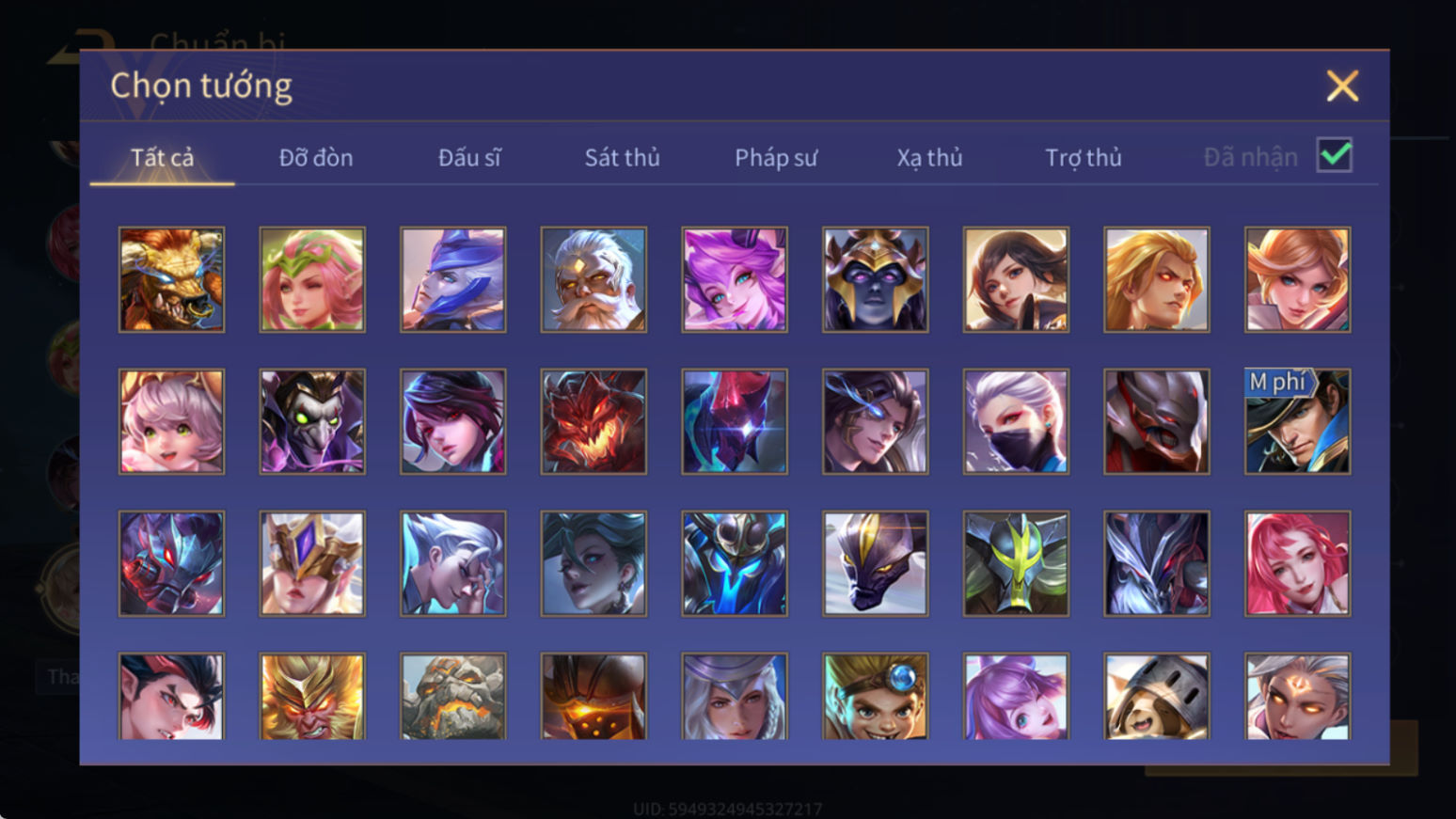Select the rock golem hero portrait
Screen dimensions: 1456x819
point(453,697)
